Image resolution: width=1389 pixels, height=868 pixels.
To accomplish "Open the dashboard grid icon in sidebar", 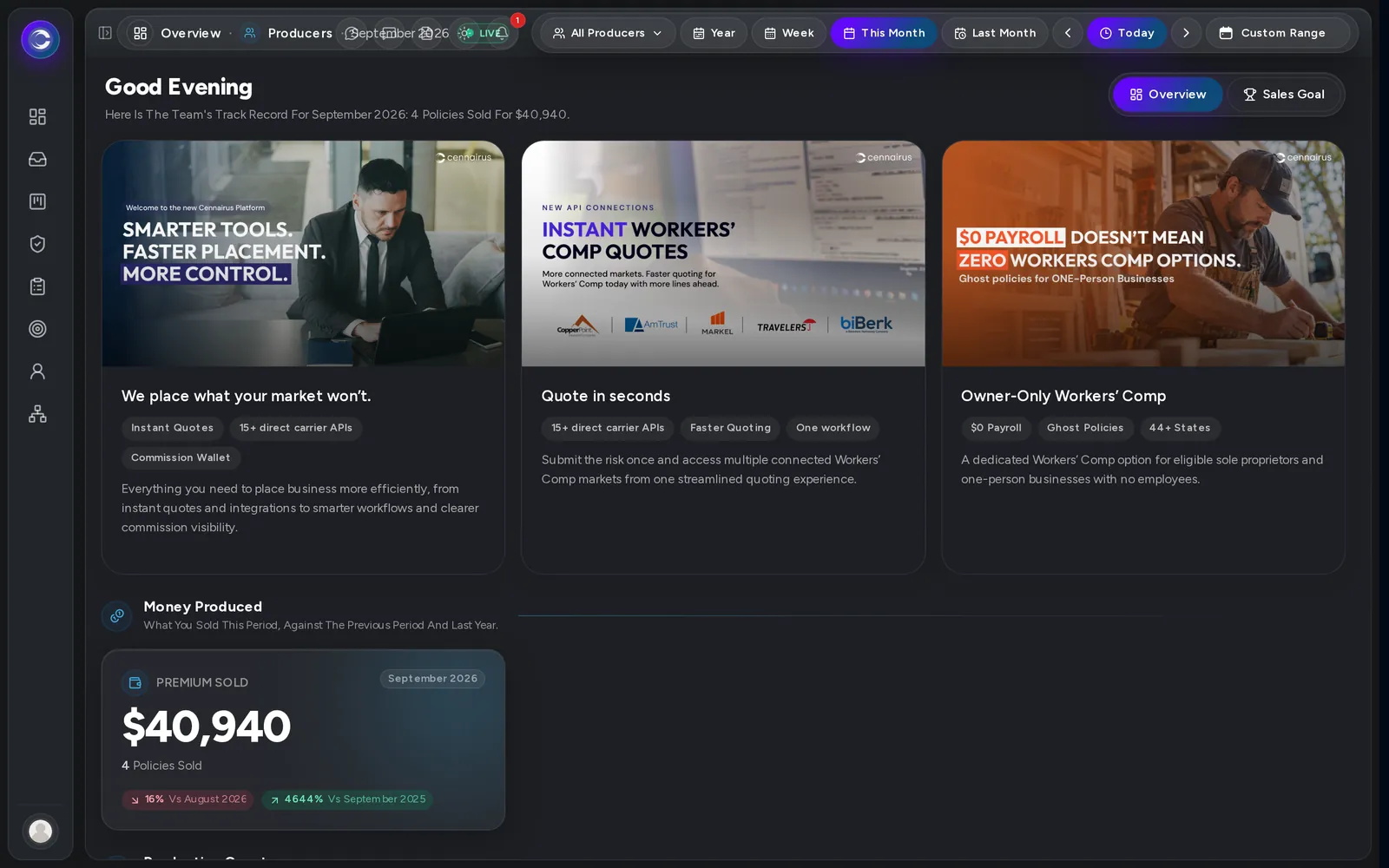I will tap(37, 116).
